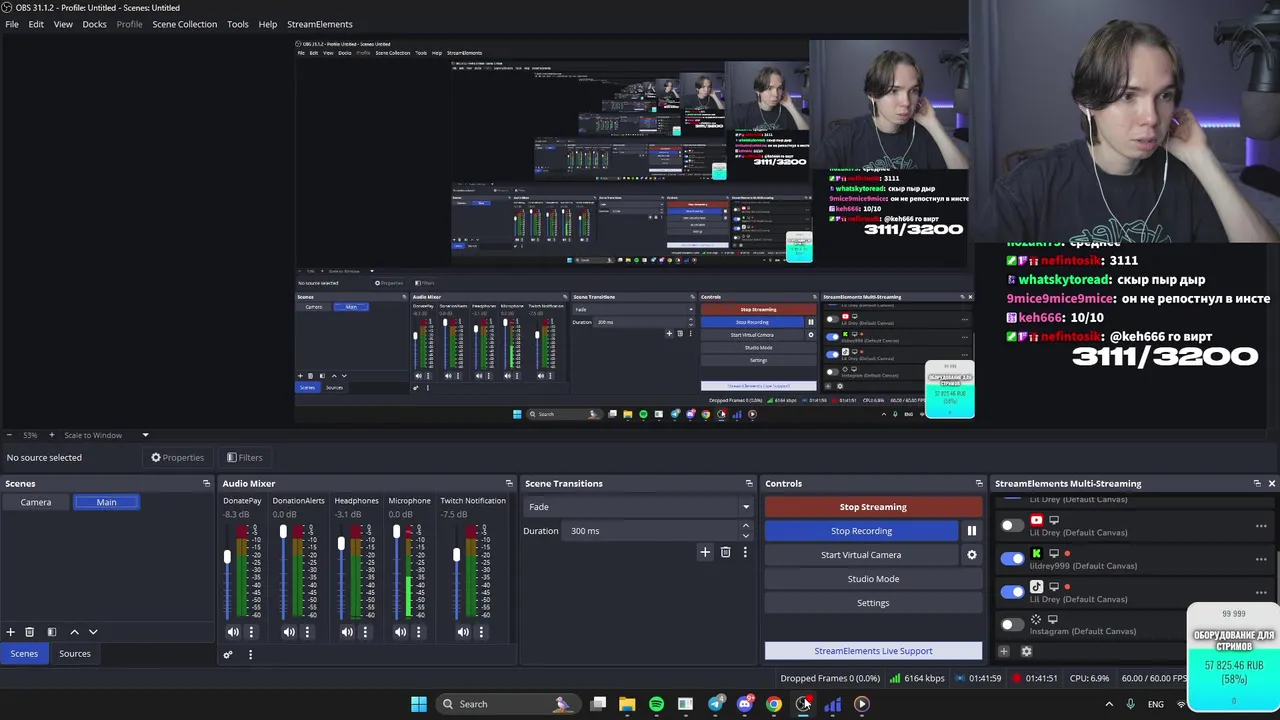Move scene down arrow
Screen dimensions: 1280x720
[x=93, y=632]
